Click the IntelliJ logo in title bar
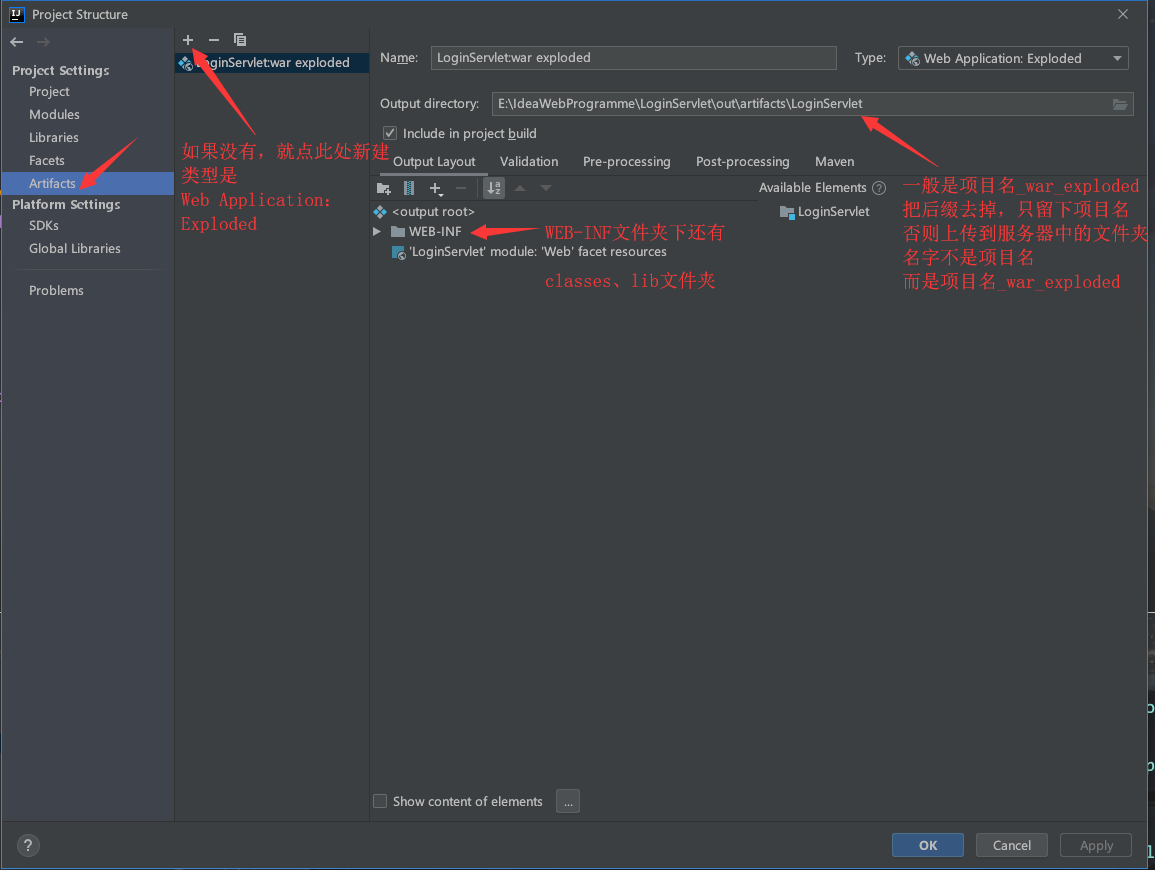This screenshot has height=870, width=1155. [x=16, y=14]
